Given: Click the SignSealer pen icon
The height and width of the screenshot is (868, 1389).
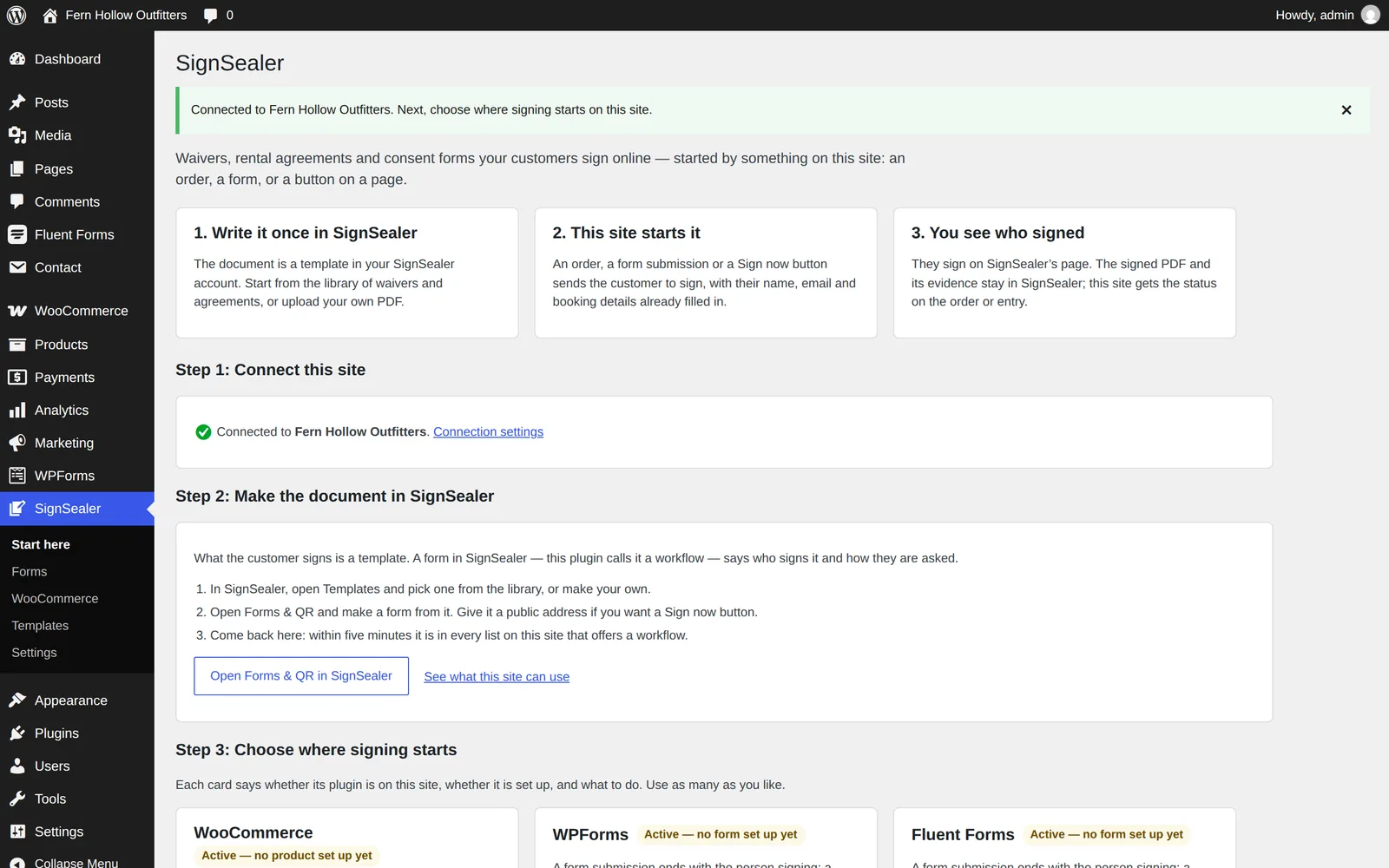Looking at the screenshot, I should (17, 509).
